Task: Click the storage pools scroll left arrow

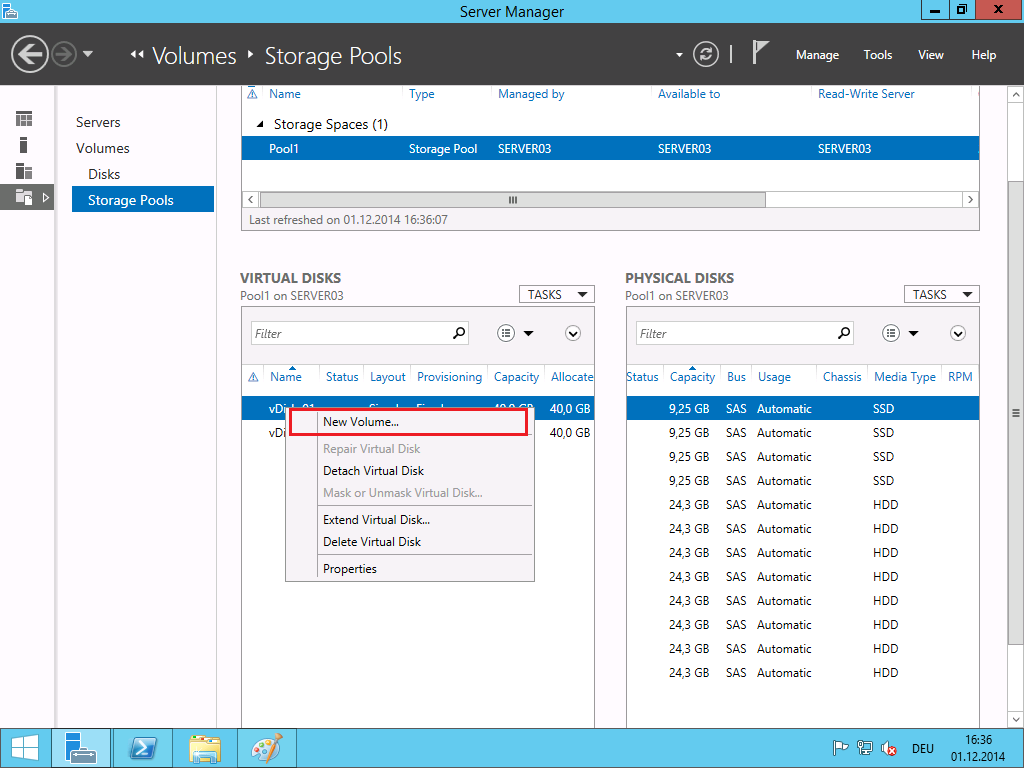Action: click(251, 199)
